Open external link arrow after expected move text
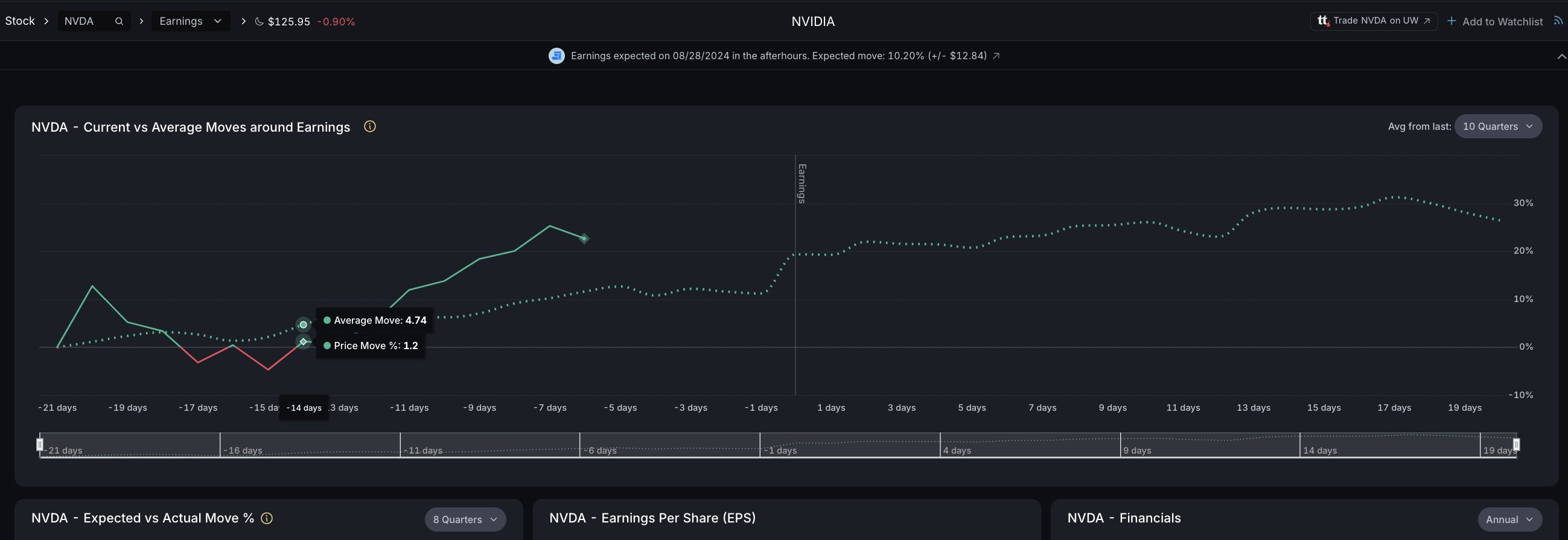Image resolution: width=1568 pixels, height=540 pixels. [996, 56]
